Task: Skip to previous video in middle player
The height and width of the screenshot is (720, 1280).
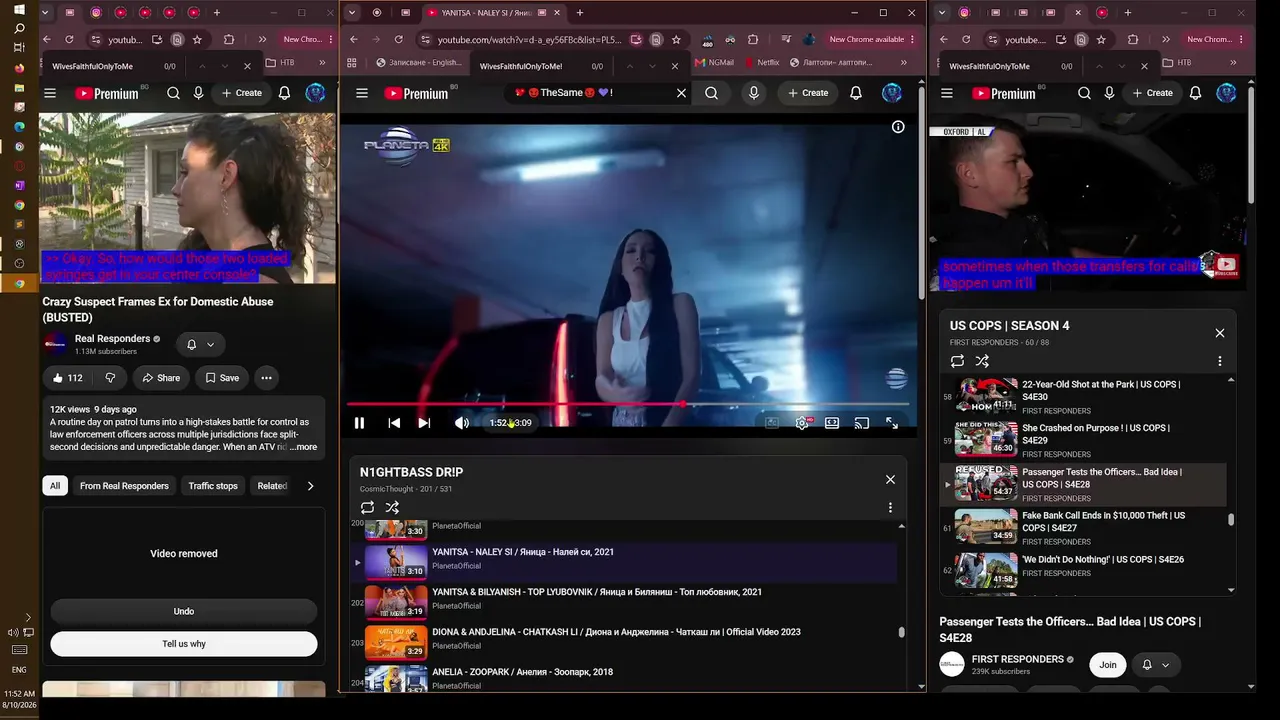Action: click(x=394, y=423)
